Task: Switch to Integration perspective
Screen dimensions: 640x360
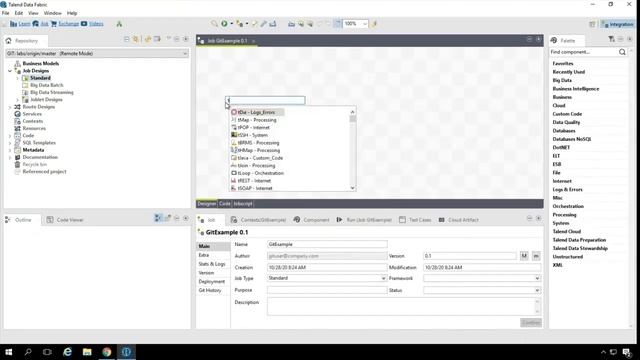Action: point(617,24)
